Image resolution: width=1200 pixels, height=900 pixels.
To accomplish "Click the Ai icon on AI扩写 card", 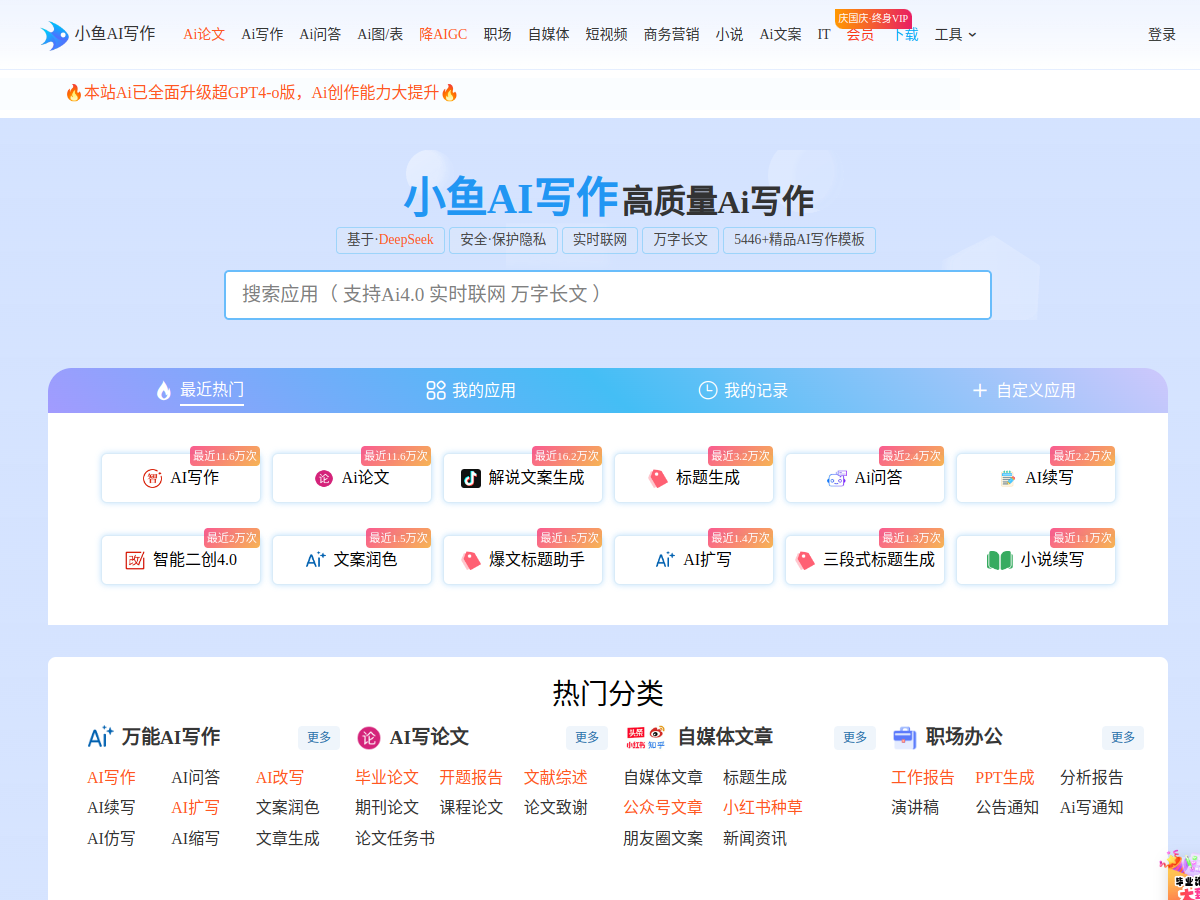I will point(665,560).
